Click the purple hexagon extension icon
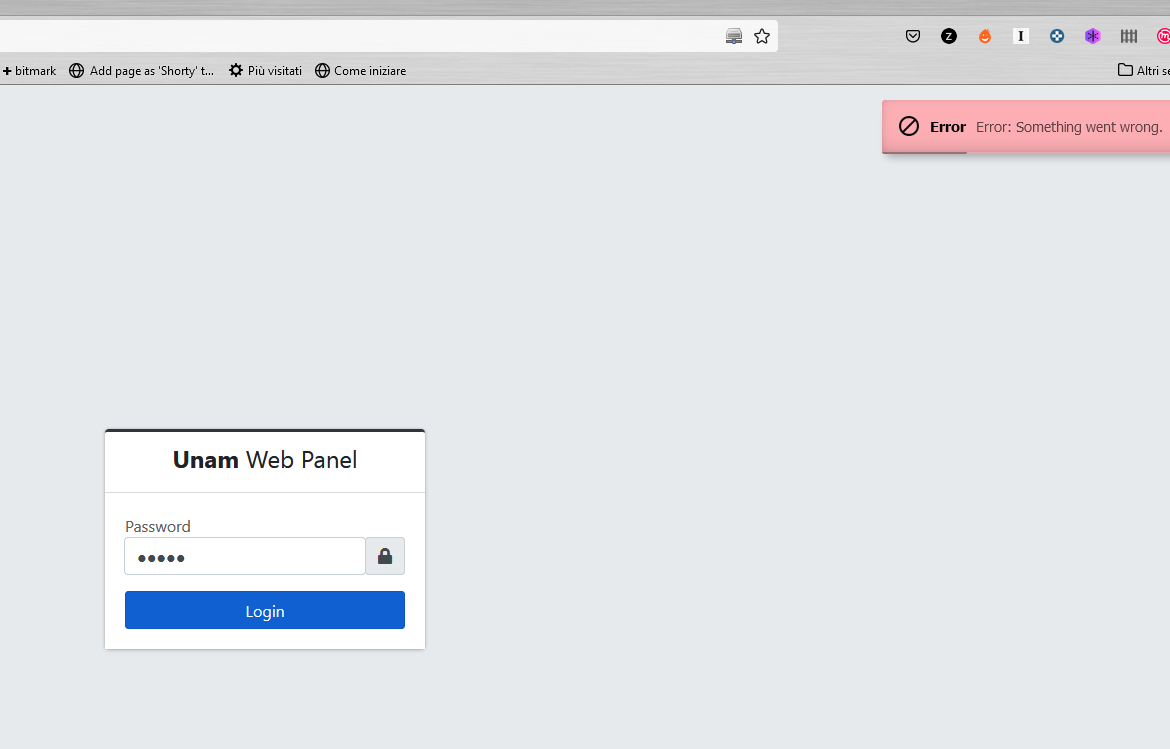Image resolution: width=1170 pixels, height=749 pixels. pyautogui.click(x=1092, y=36)
